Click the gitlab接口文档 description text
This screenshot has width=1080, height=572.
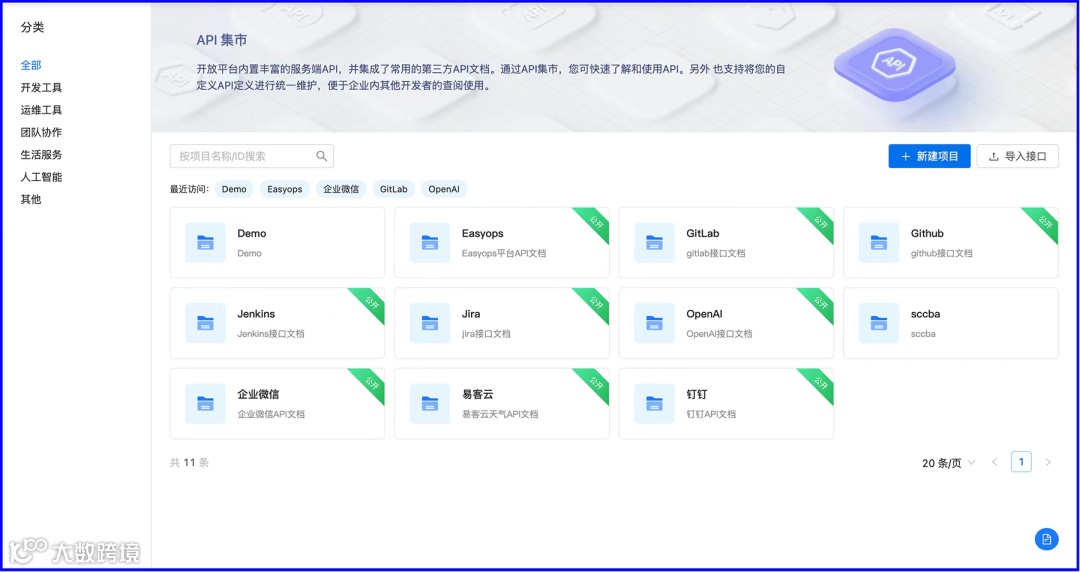(x=716, y=254)
